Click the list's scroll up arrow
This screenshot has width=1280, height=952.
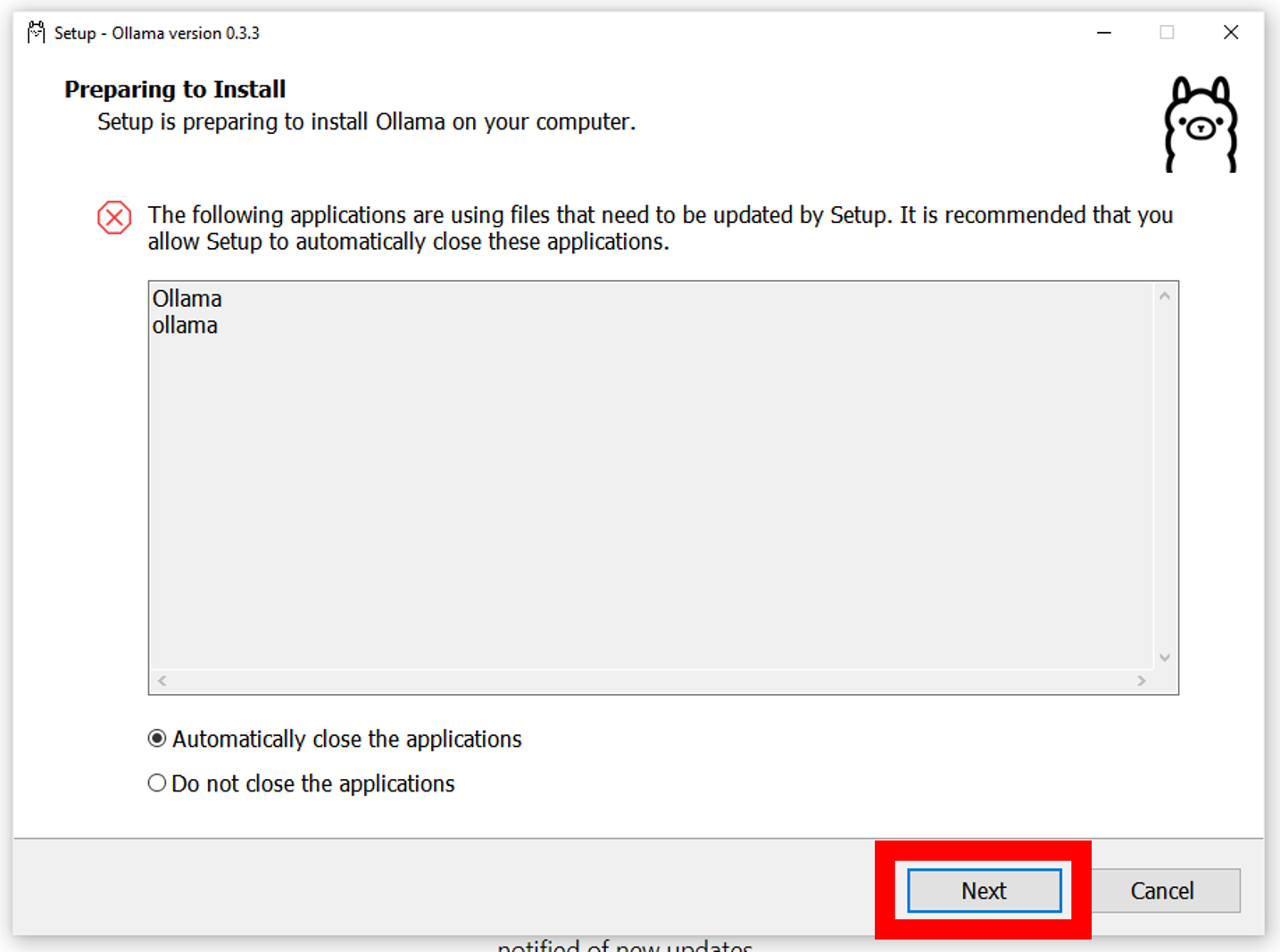pos(1165,295)
